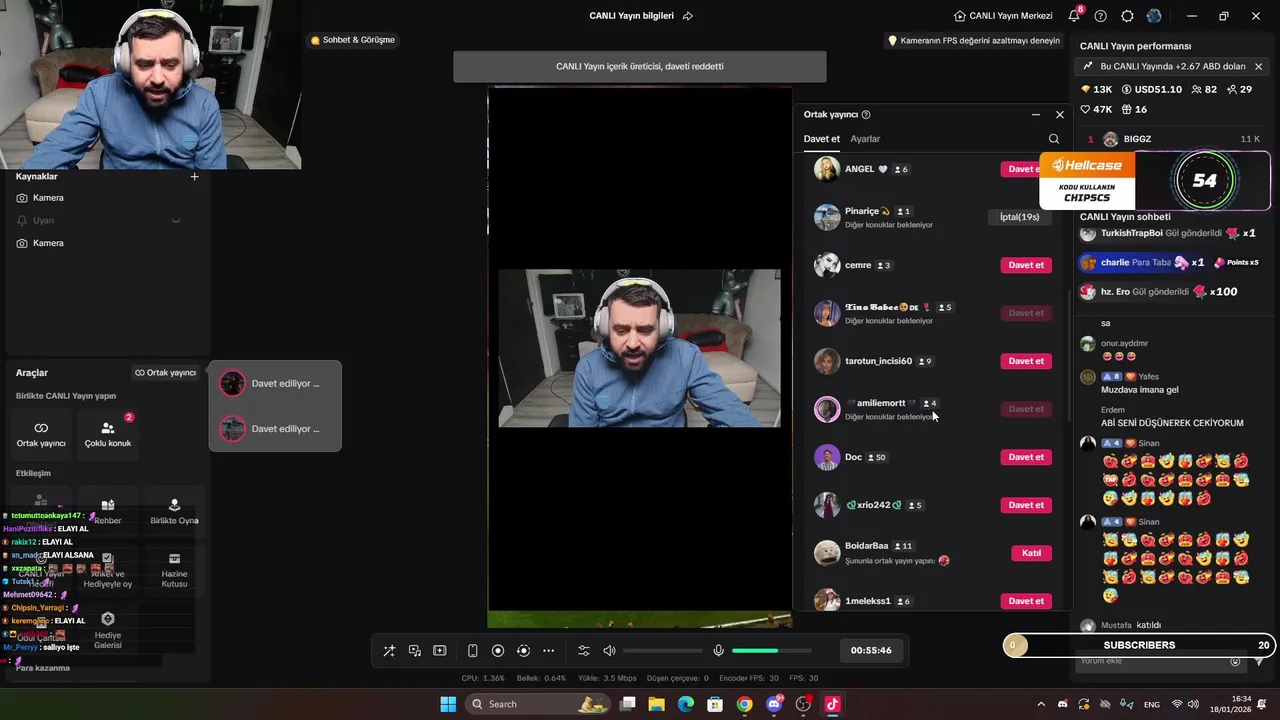Screen dimensions: 1280x720
Task: Dismiss the +2.67 ABD doları earnings banner
Action: (x=1258, y=67)
